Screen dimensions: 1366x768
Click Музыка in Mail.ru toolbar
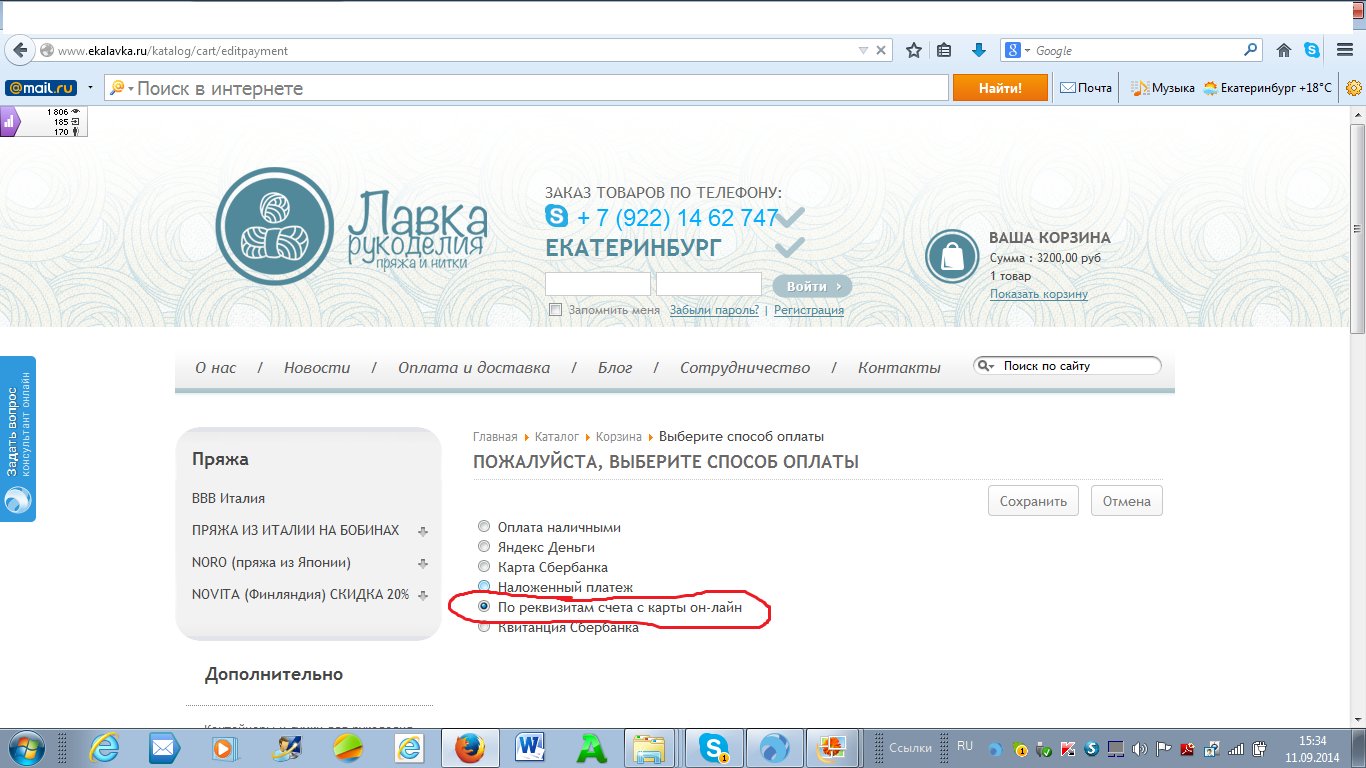(1163, 88)
